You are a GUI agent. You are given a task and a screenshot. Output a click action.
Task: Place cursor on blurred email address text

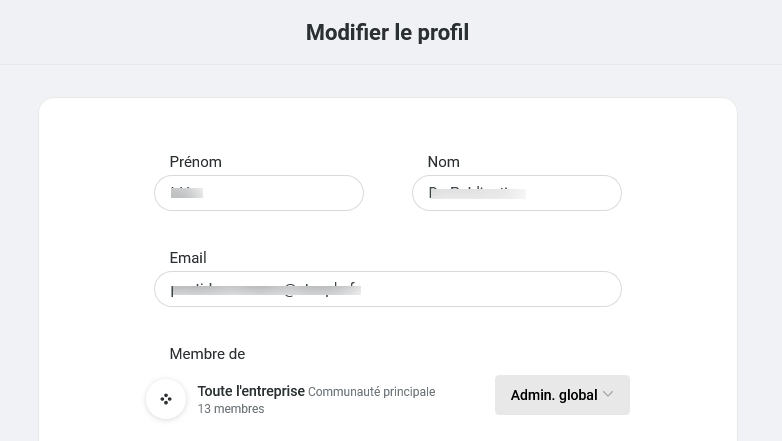point(266,289)
